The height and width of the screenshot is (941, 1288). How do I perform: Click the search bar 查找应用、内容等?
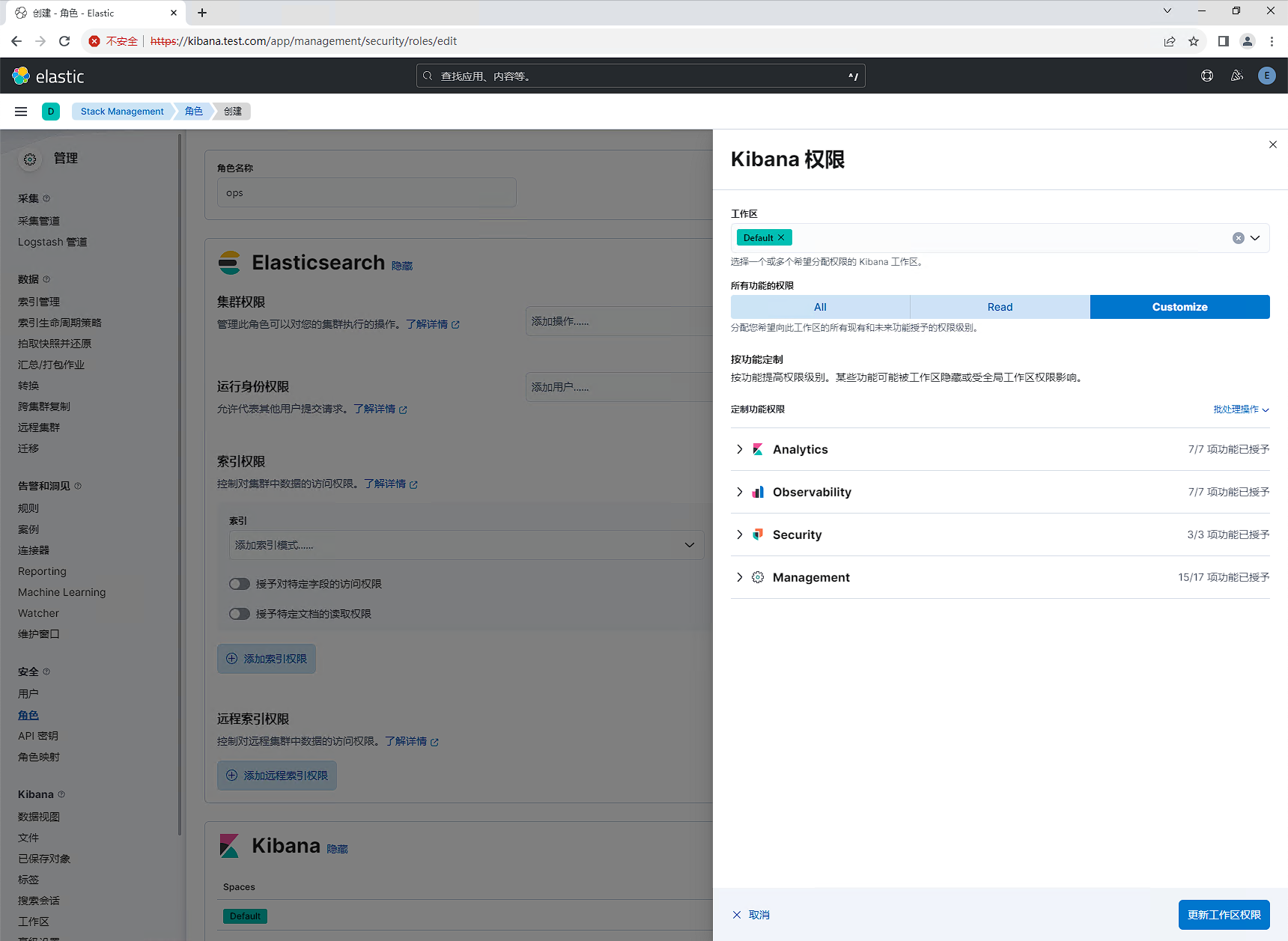point(640,76)
